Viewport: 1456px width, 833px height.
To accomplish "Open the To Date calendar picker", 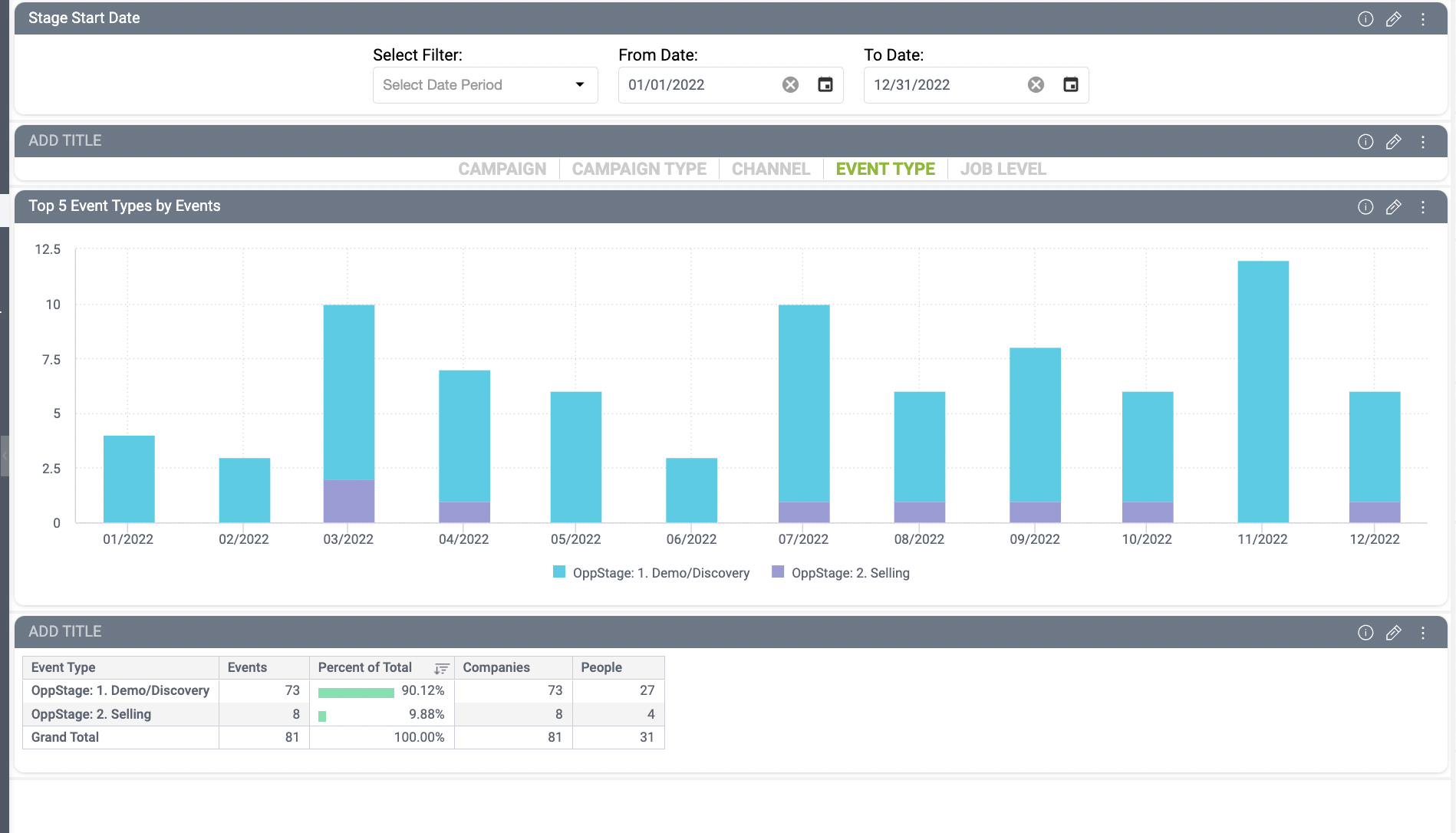I will (x=1071, y=85).
